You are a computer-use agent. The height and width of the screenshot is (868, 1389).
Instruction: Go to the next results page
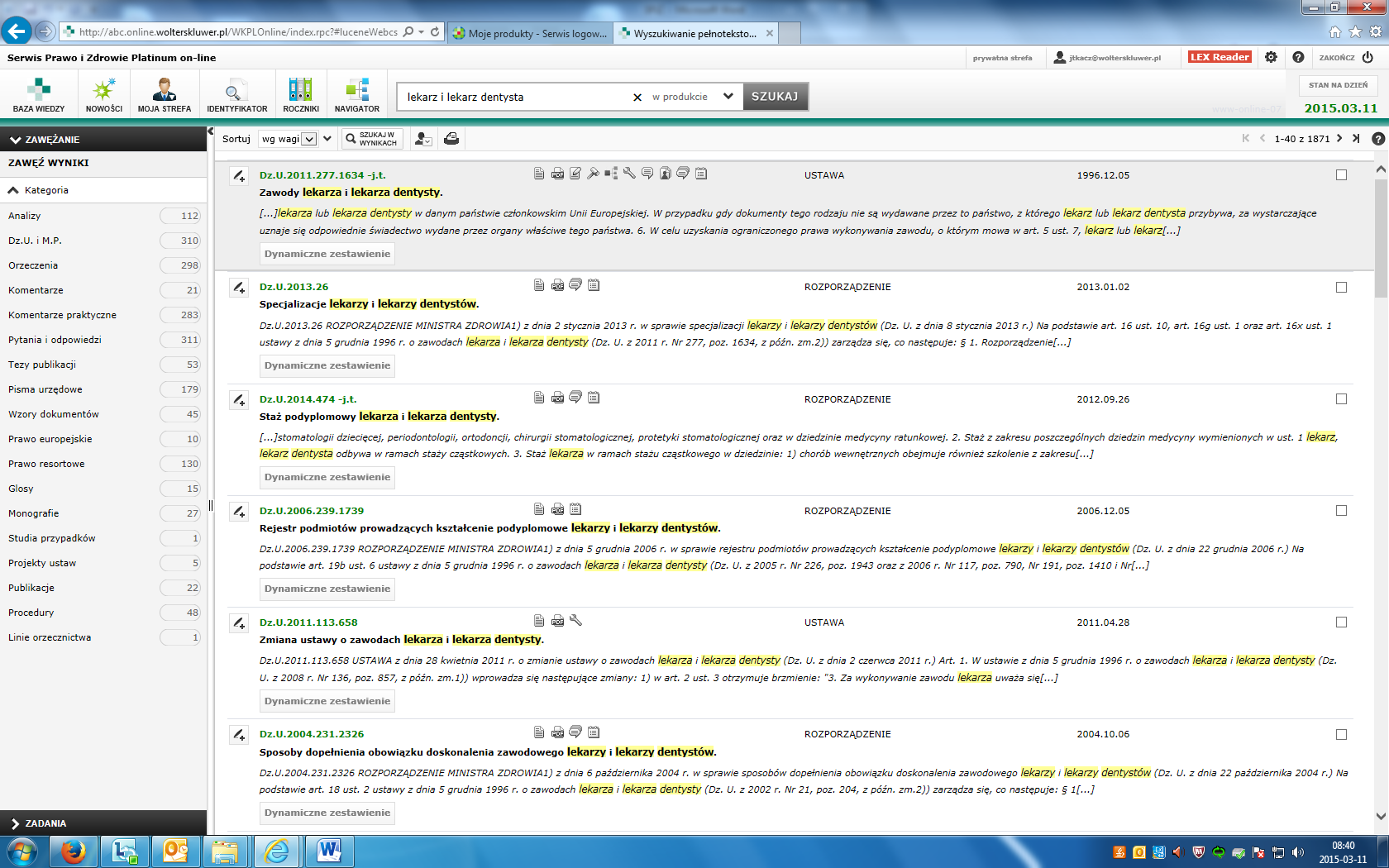point(1339,138)
